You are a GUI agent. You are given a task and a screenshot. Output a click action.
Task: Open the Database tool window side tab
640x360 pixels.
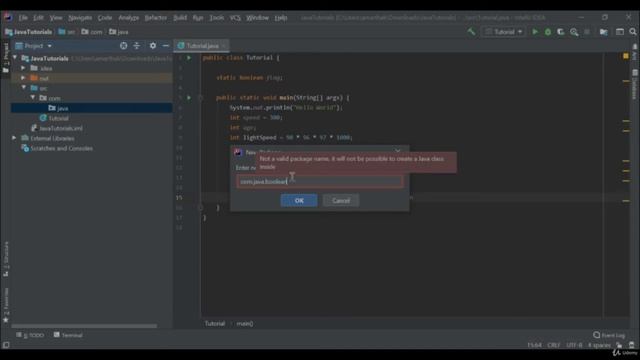point(635,84)
